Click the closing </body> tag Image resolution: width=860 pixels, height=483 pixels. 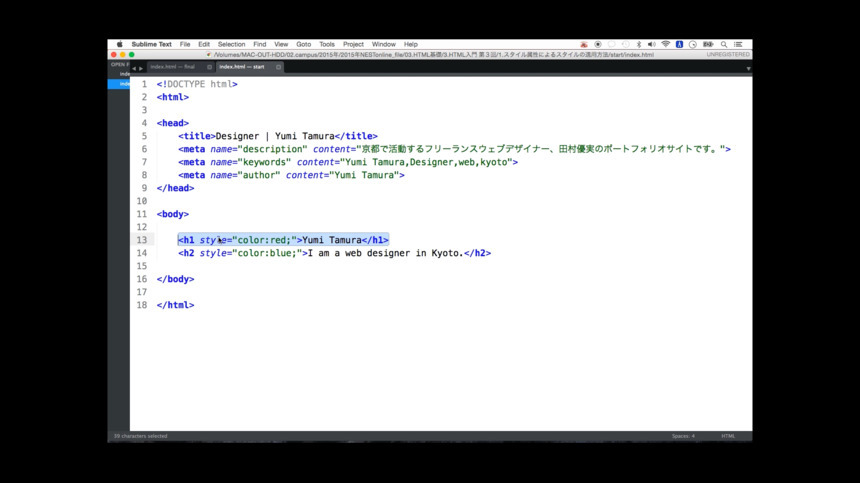(x=176, y=279)
